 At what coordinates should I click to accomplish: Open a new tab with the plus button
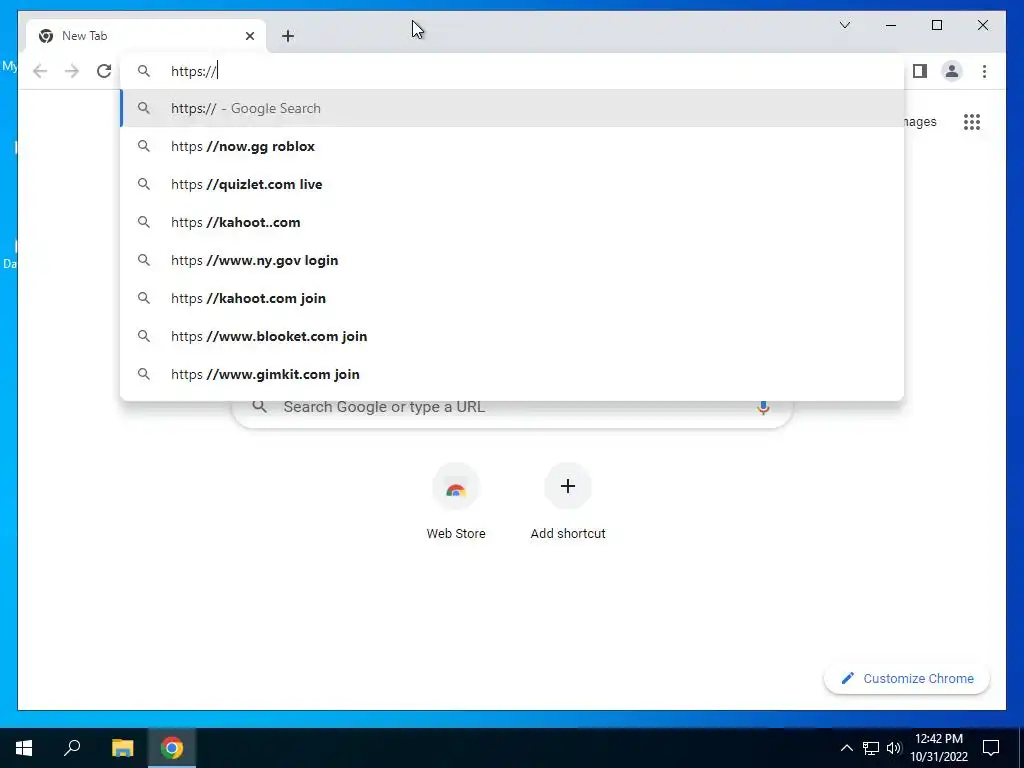288,36
